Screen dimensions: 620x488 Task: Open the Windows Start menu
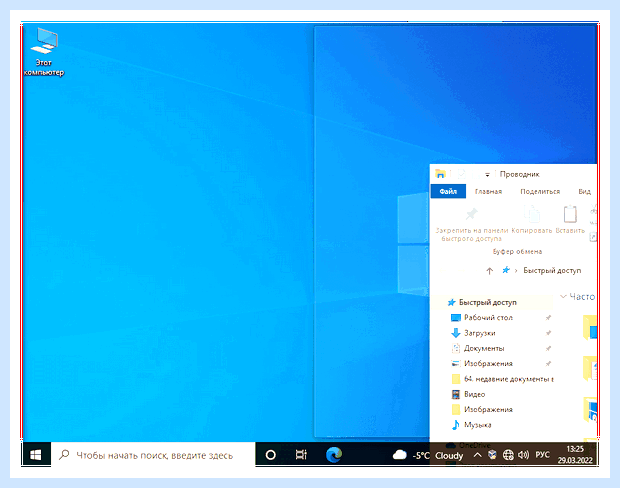pos(36,455)
